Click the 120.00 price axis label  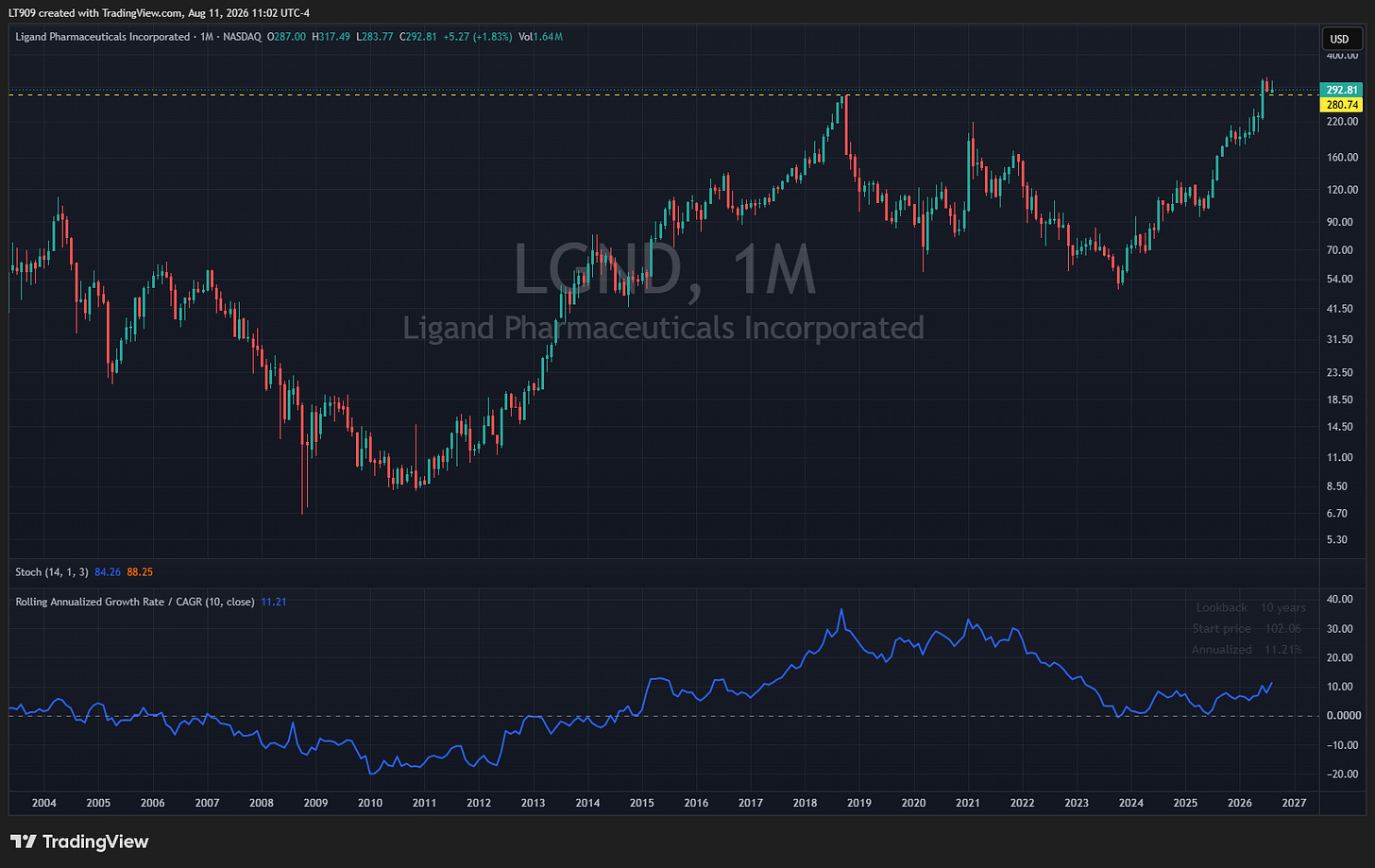(x=1342, y=191)
